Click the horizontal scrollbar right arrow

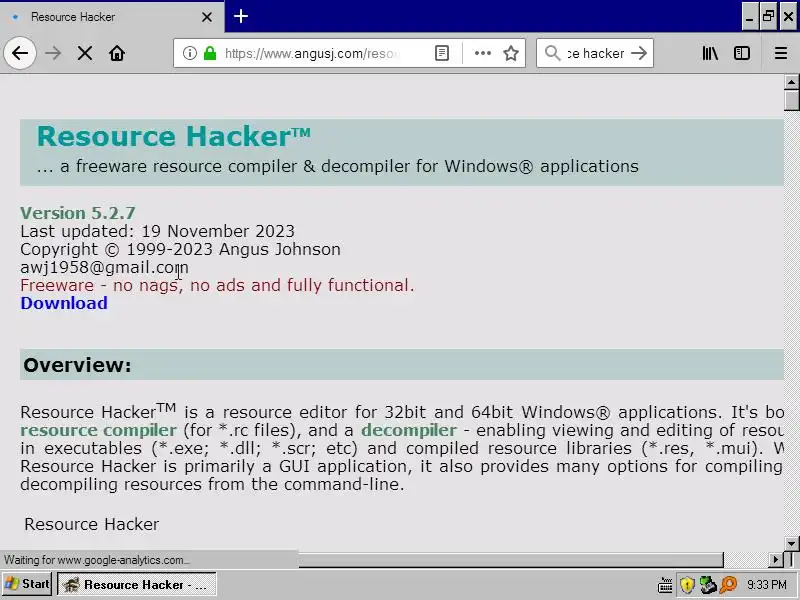click(776, 560)
